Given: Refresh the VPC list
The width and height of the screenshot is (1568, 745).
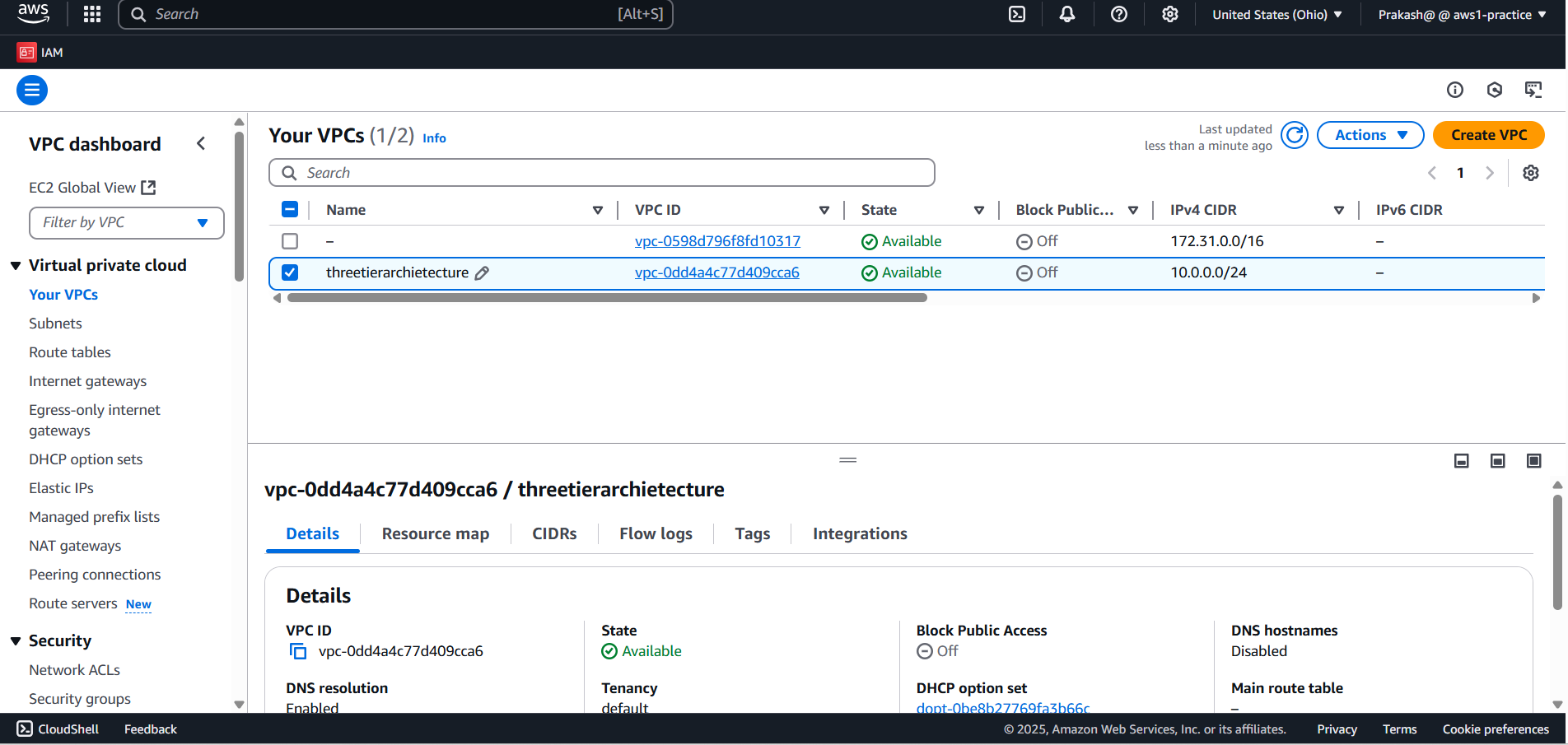Looking at the screenshot, I should 1295,135.
